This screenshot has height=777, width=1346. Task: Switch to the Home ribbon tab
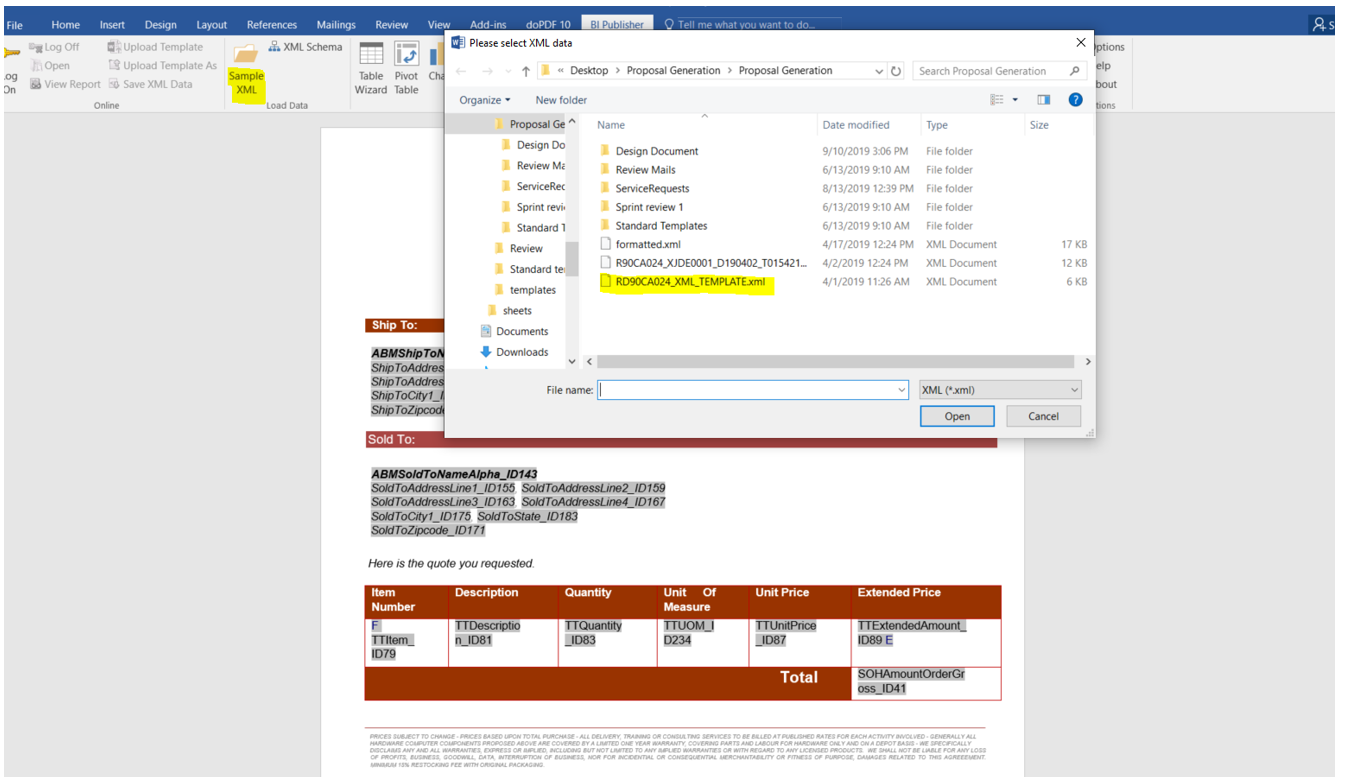coord(65,25)
